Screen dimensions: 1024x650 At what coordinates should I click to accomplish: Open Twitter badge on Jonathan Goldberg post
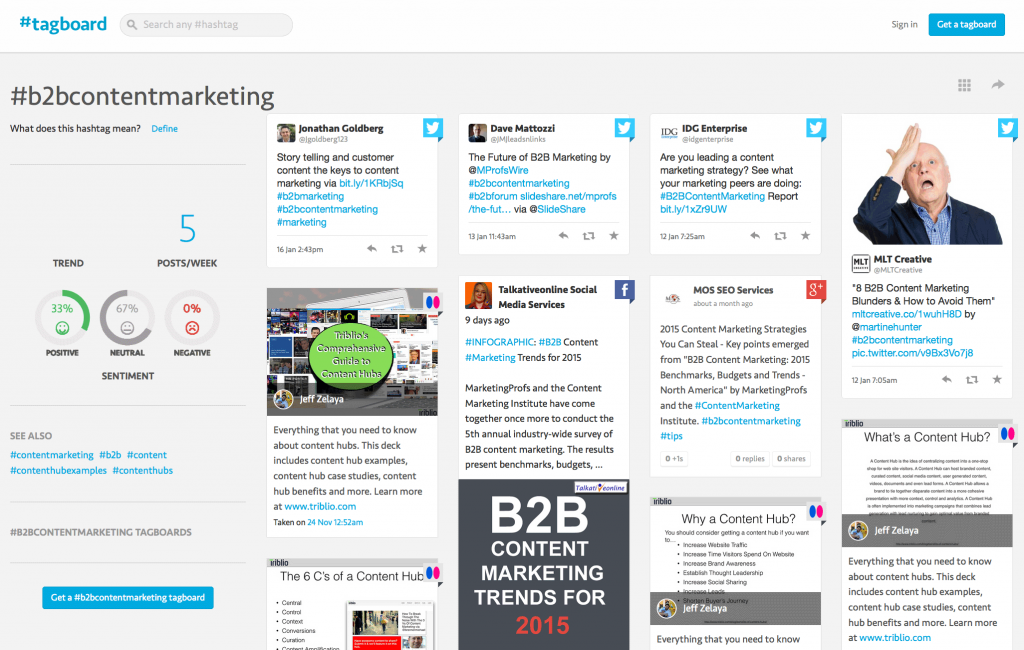pos(432,129)
